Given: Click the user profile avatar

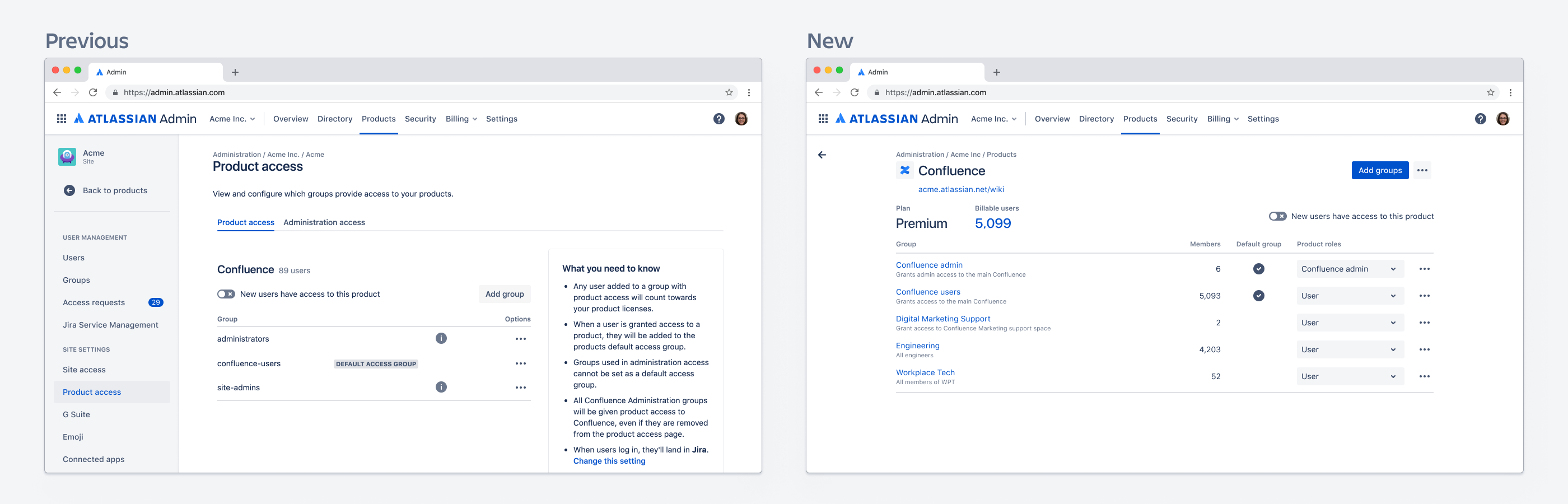Looking at the screenshot, I should tap(741, 119).
